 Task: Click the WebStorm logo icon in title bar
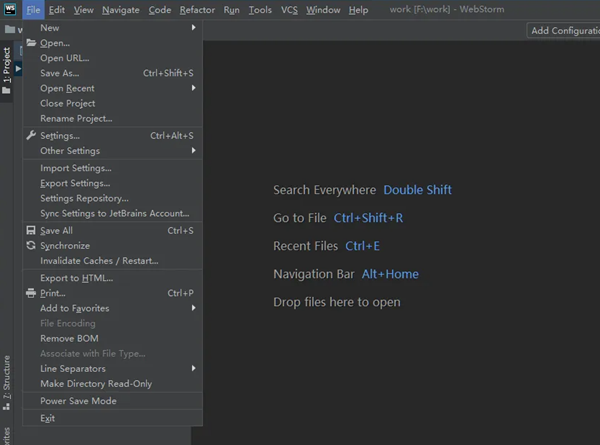(9, 10)
